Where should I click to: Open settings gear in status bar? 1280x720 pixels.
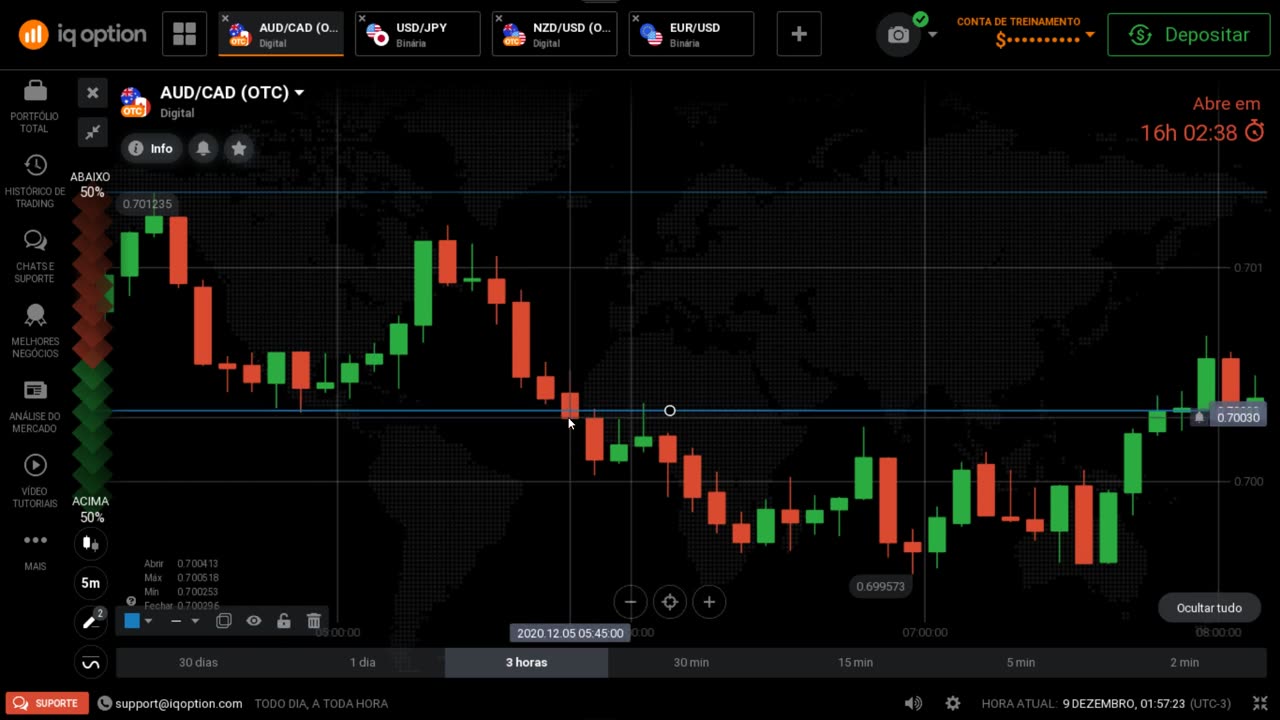point(953,703)
